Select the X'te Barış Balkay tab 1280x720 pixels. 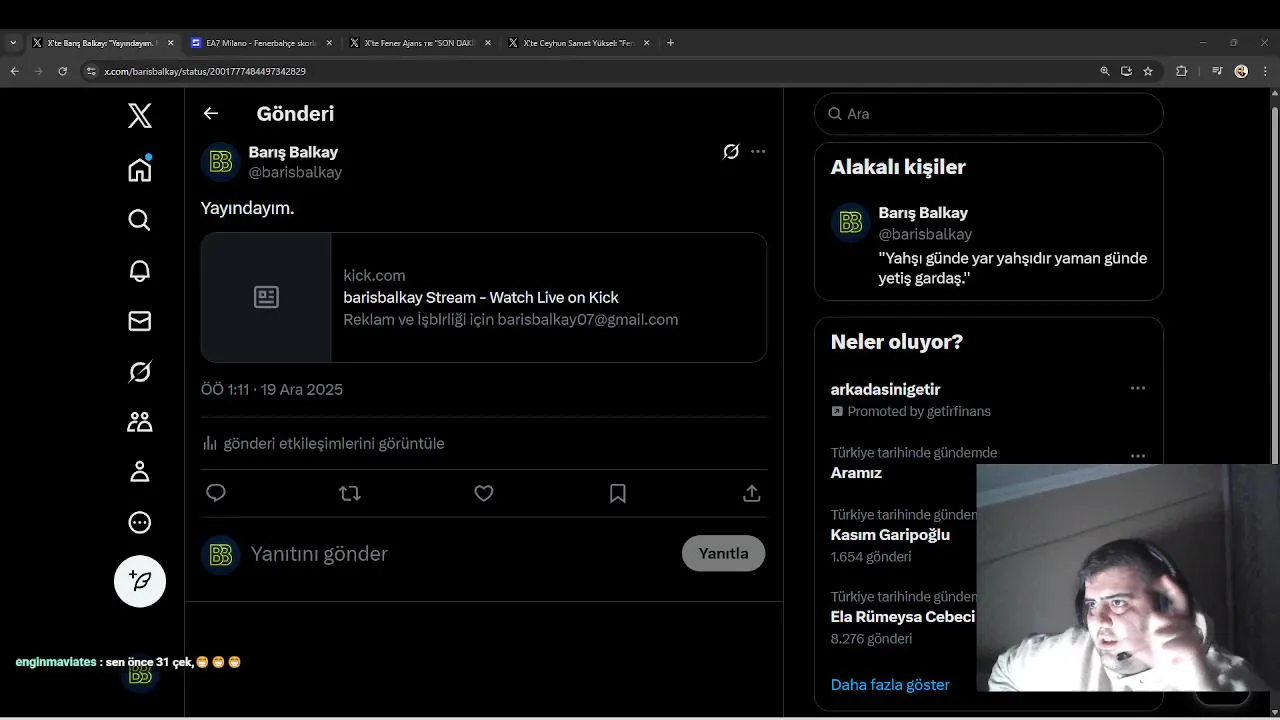coord(103,43)
